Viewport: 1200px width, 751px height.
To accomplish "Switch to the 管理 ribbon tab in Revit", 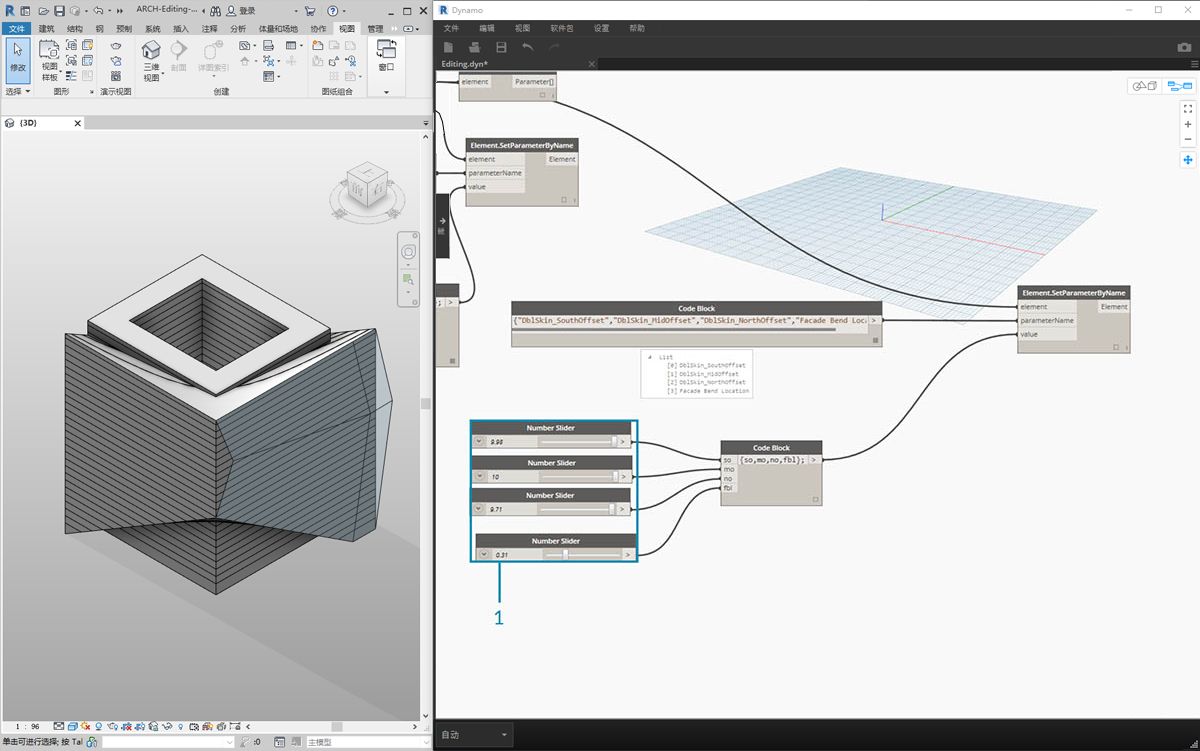I will (375, 29).
